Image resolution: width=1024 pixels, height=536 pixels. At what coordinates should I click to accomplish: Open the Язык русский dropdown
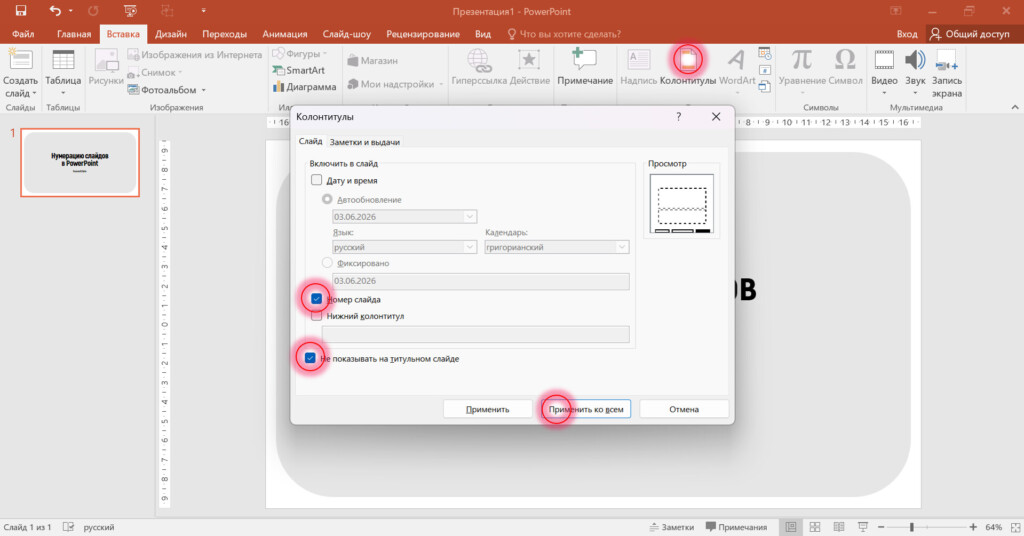tap(405, 247)
